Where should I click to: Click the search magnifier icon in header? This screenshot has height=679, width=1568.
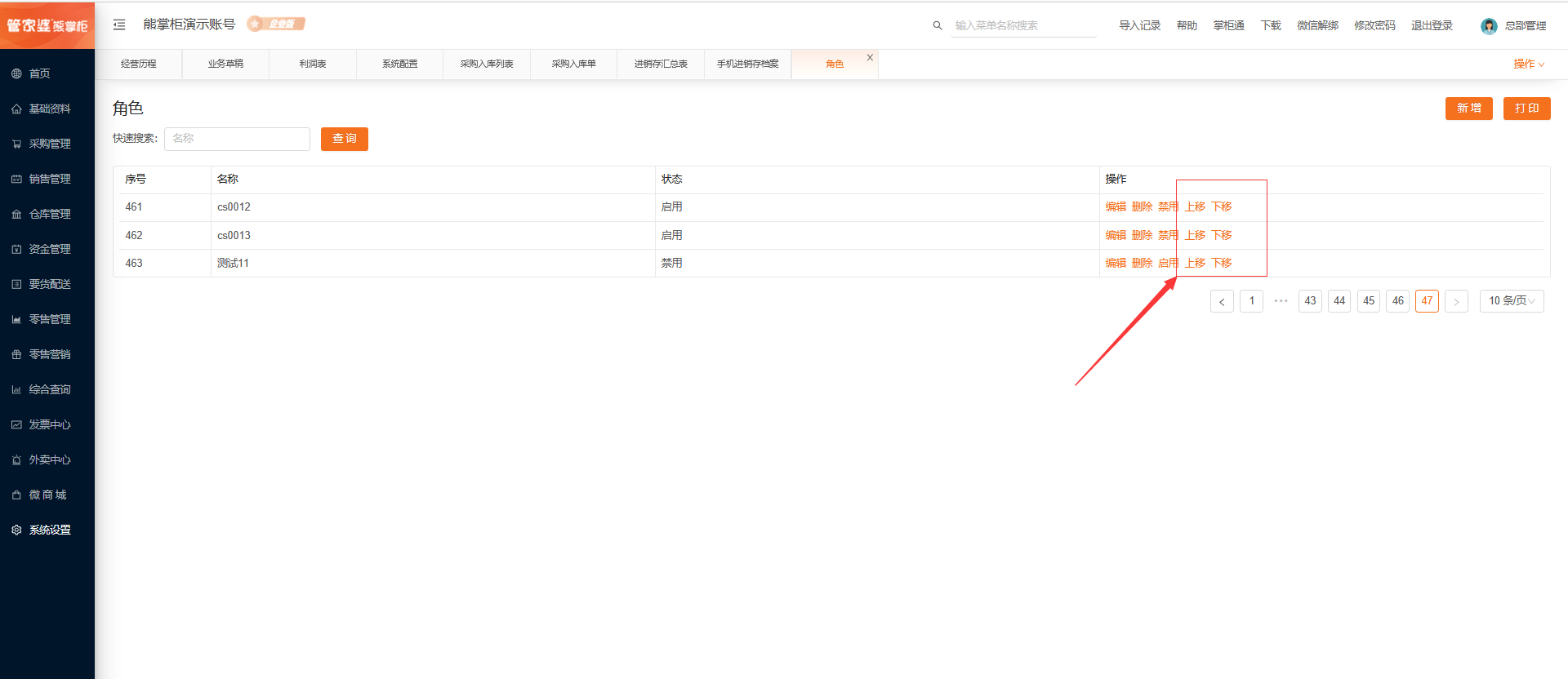(938, 25)
